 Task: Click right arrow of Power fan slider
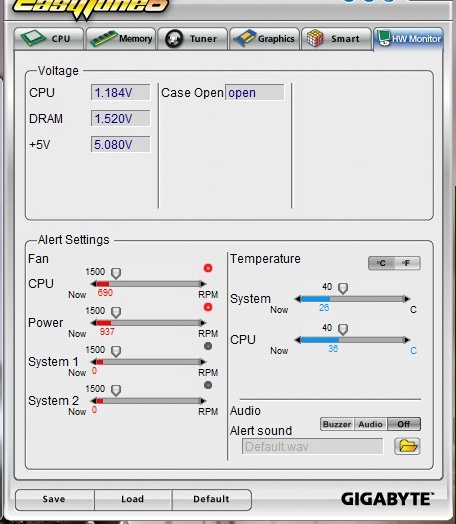203,323
